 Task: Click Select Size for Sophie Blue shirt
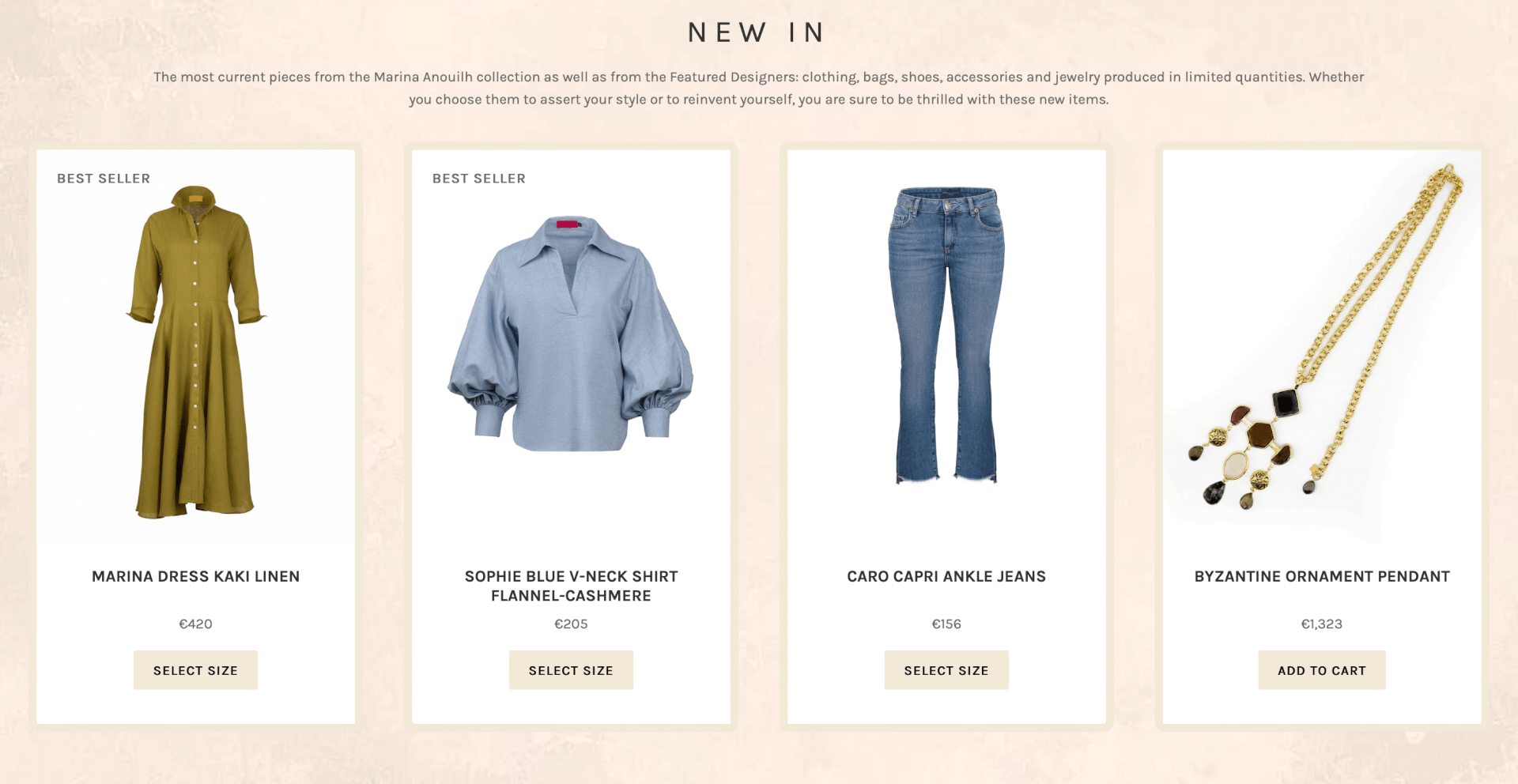coord(571,670)
